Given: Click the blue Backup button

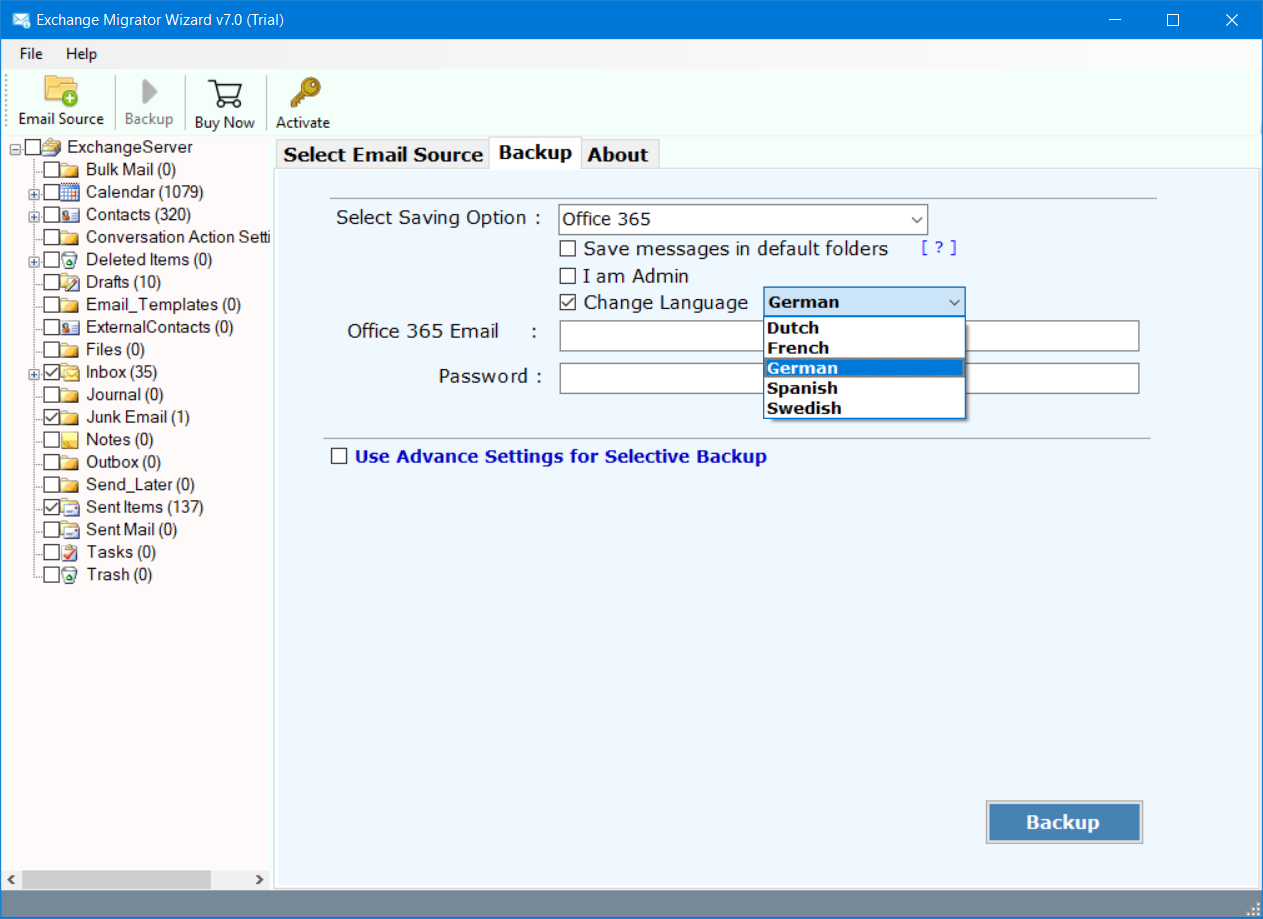Looking at the screenshot, I should (x=1063, y=823).
